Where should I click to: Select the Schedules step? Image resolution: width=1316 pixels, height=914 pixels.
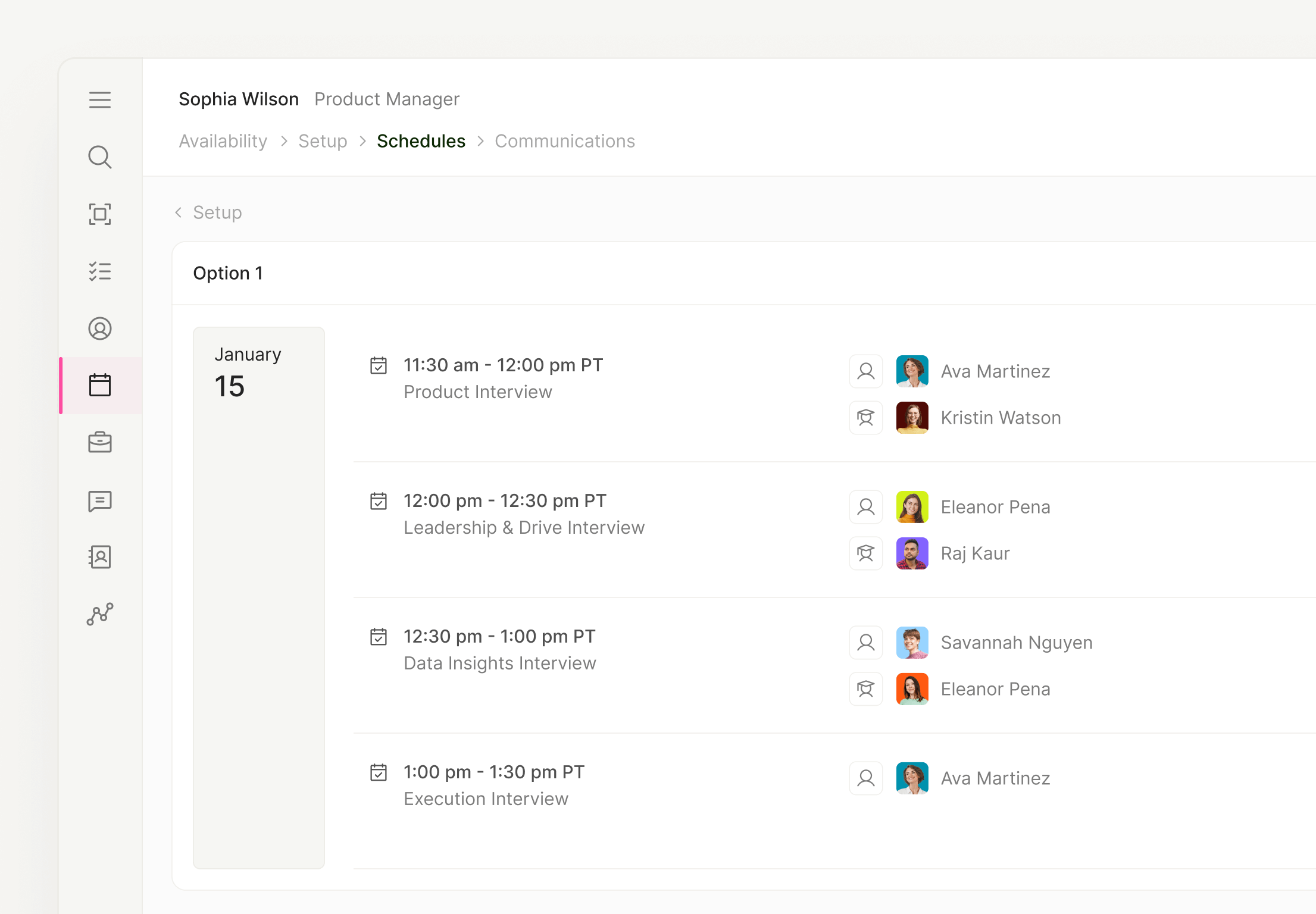(421, 141)
